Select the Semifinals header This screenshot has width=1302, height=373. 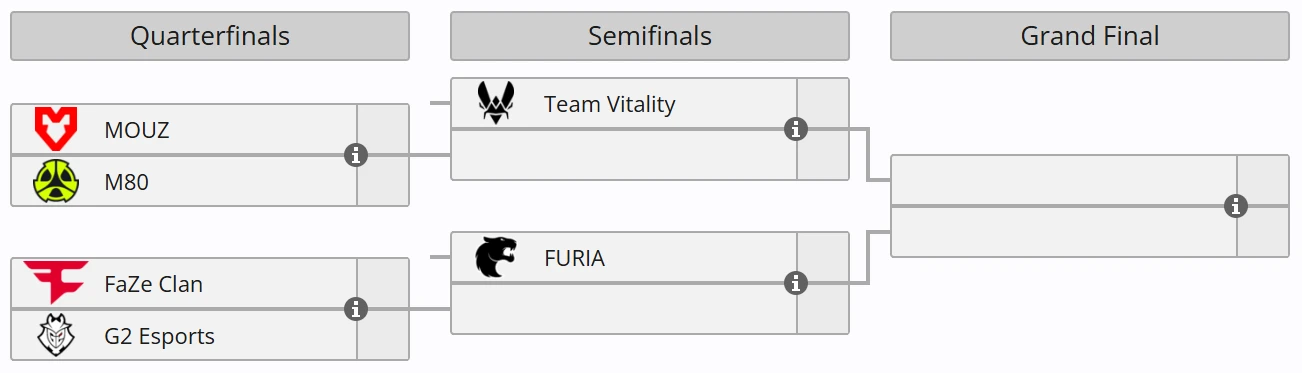click(650, 36)
